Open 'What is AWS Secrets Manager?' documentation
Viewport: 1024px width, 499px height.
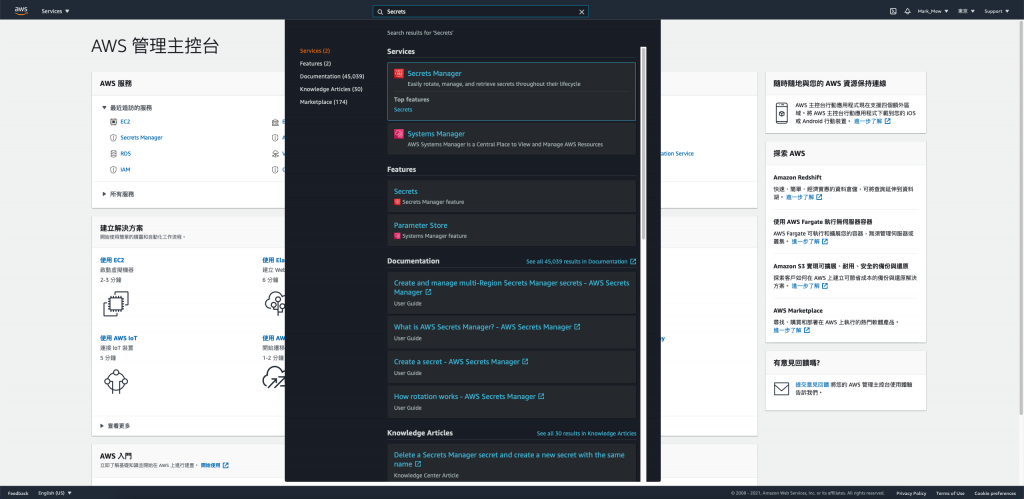(487, 327)
